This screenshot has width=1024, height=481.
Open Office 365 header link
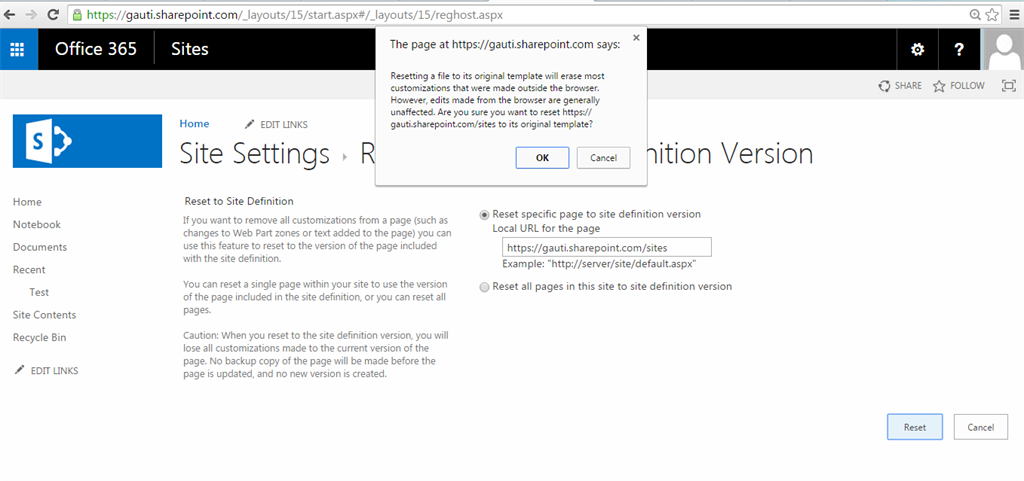point(96,49)
